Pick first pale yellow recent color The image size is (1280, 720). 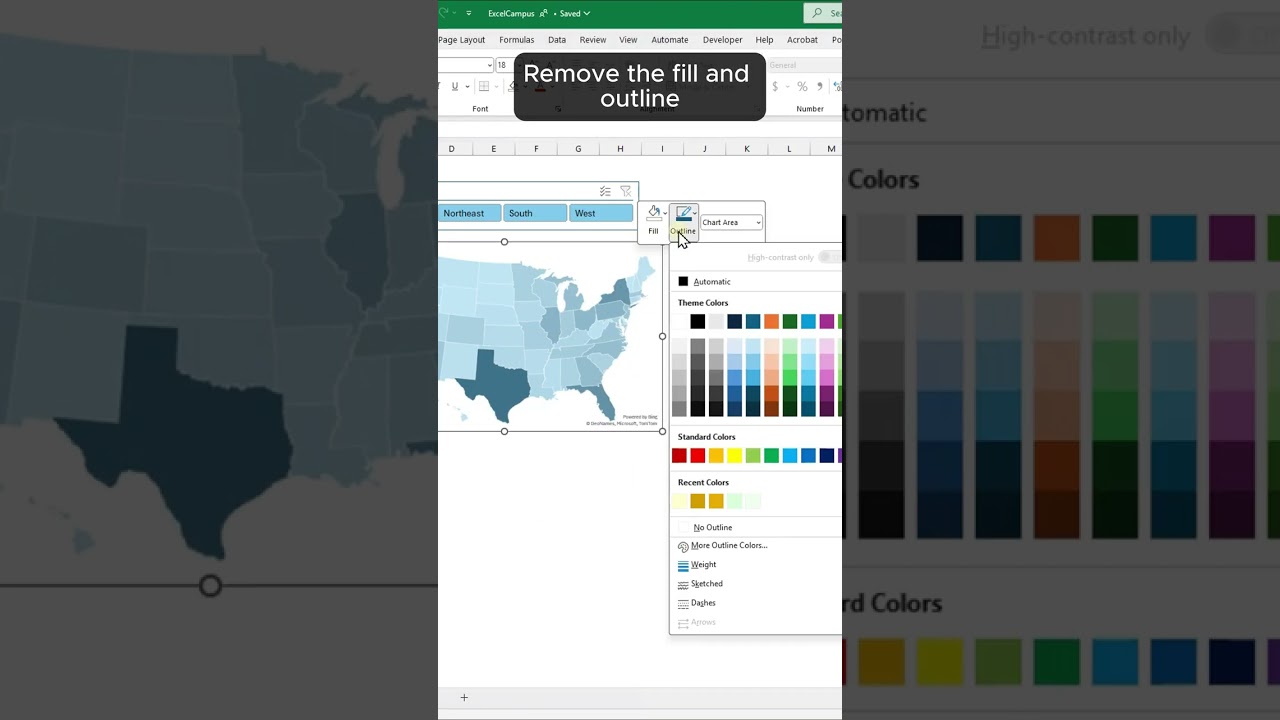point(679,501)
